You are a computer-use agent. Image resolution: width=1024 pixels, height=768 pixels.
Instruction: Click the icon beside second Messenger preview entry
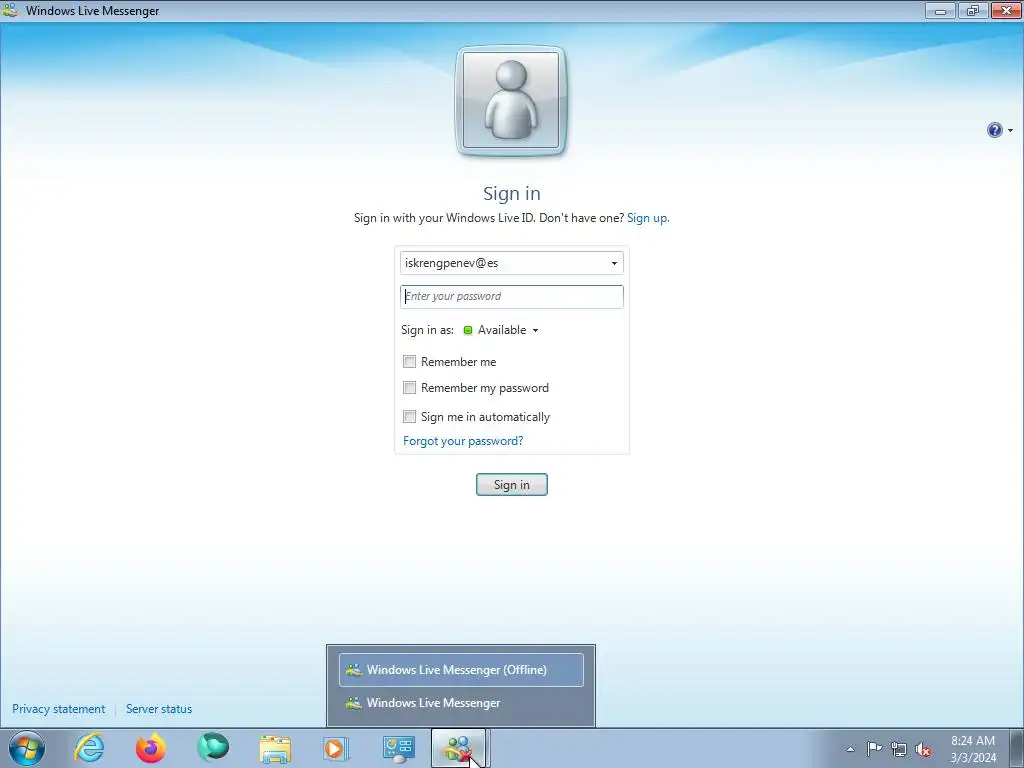353,703
